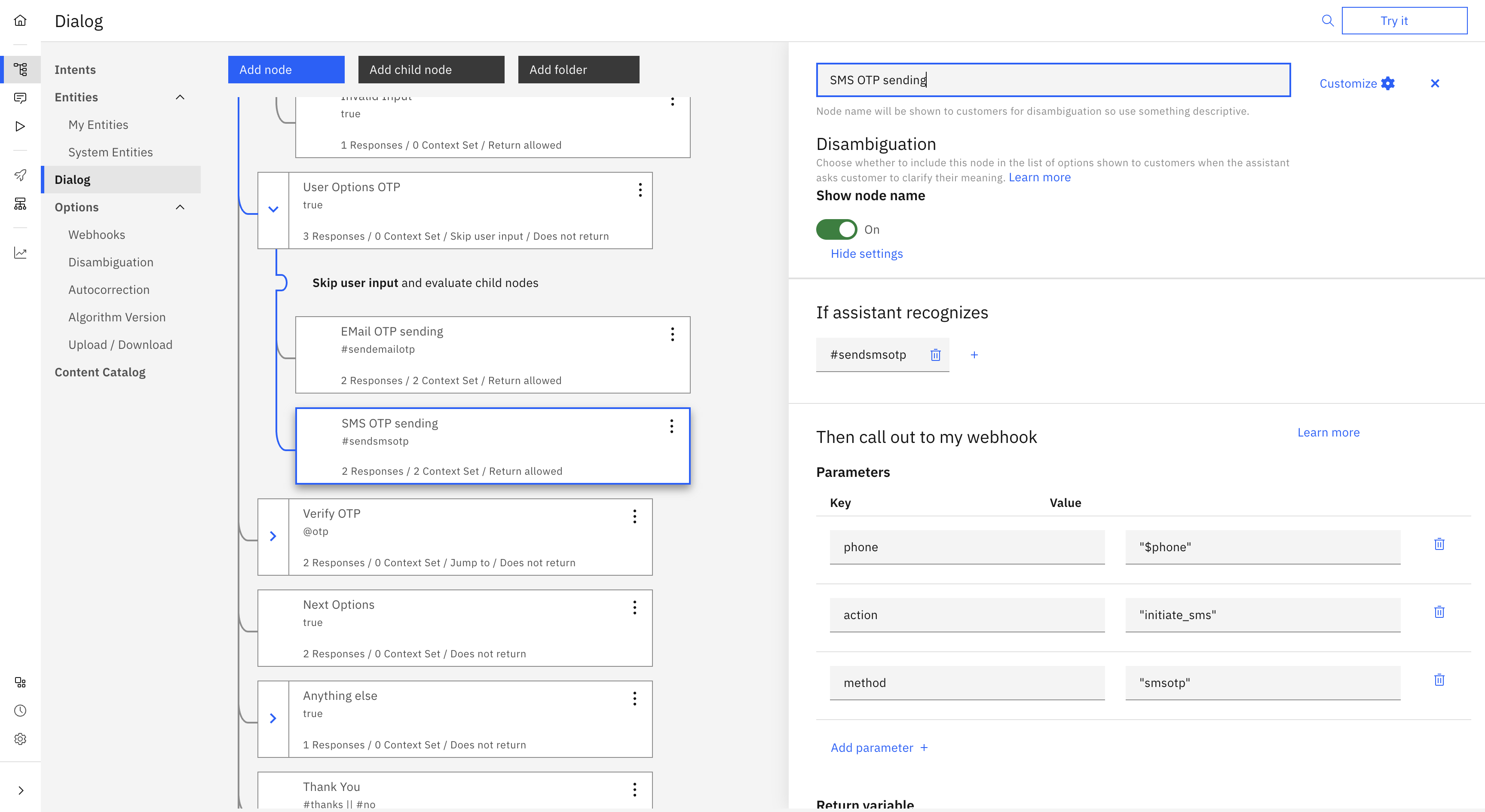The height and width of the screenshot is (812, 1485).
Task: Click the Customize gear icon
Action: click(x=1388, y=83)
